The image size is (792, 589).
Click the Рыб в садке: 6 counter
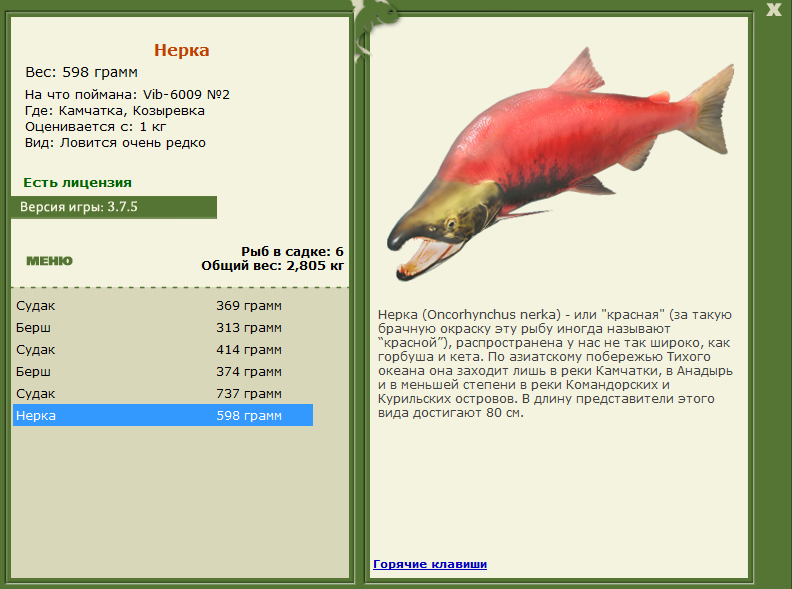[292, 251]
